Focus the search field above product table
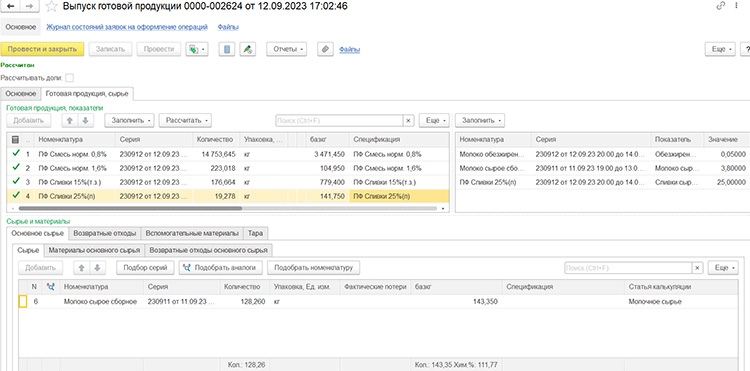This screenshot has width=750, height=371. (339, 121)
